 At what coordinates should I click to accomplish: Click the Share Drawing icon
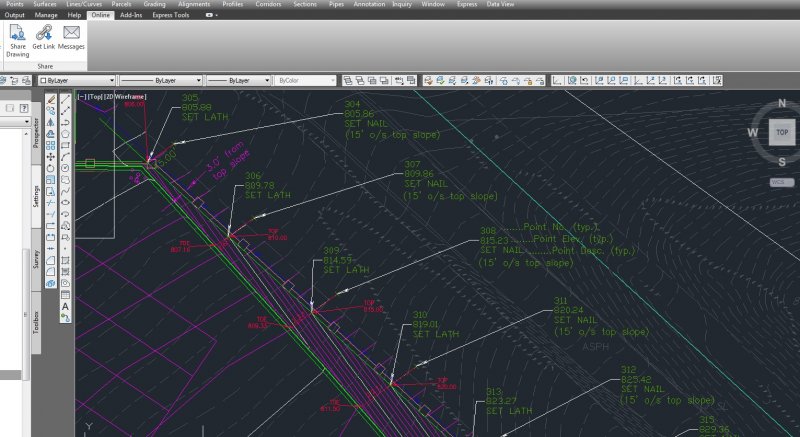tap(17, 34)
